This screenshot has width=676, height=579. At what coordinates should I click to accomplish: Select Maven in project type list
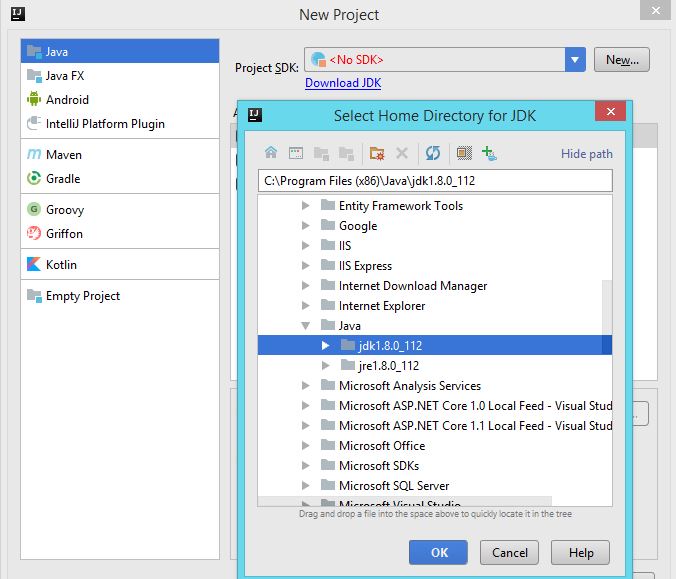(64, 155)
